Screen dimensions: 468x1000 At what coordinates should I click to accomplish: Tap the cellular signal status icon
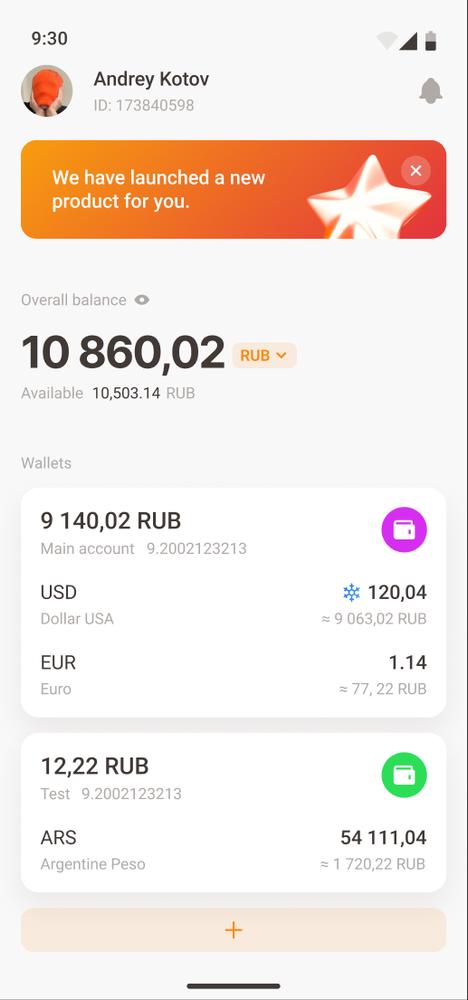click(408, 41)
